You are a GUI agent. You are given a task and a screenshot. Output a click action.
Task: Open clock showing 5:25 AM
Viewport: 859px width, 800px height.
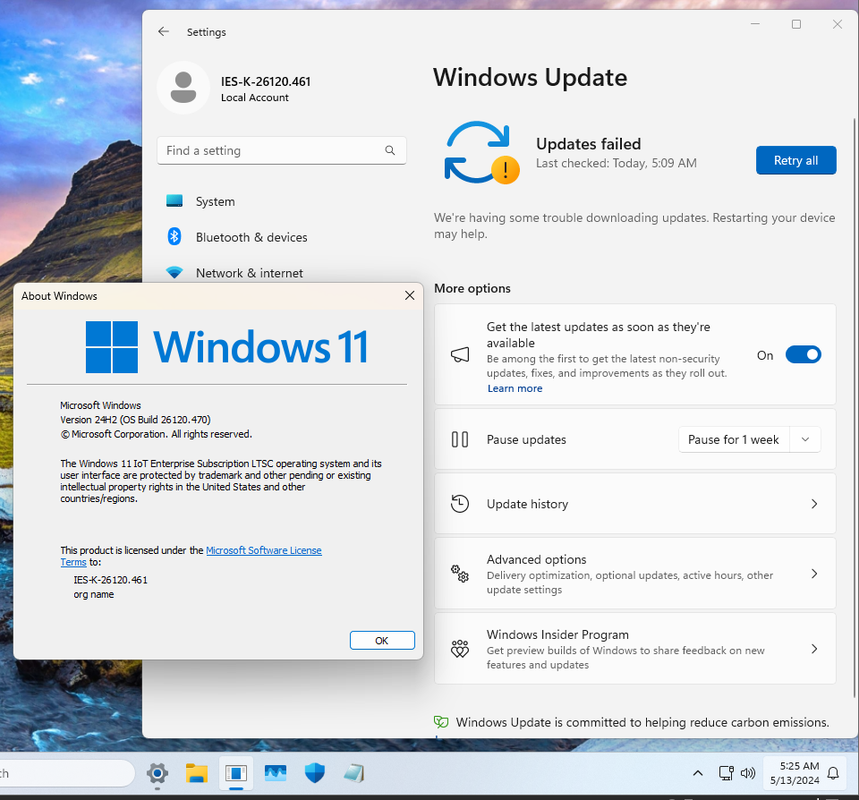tap(794, 773)
